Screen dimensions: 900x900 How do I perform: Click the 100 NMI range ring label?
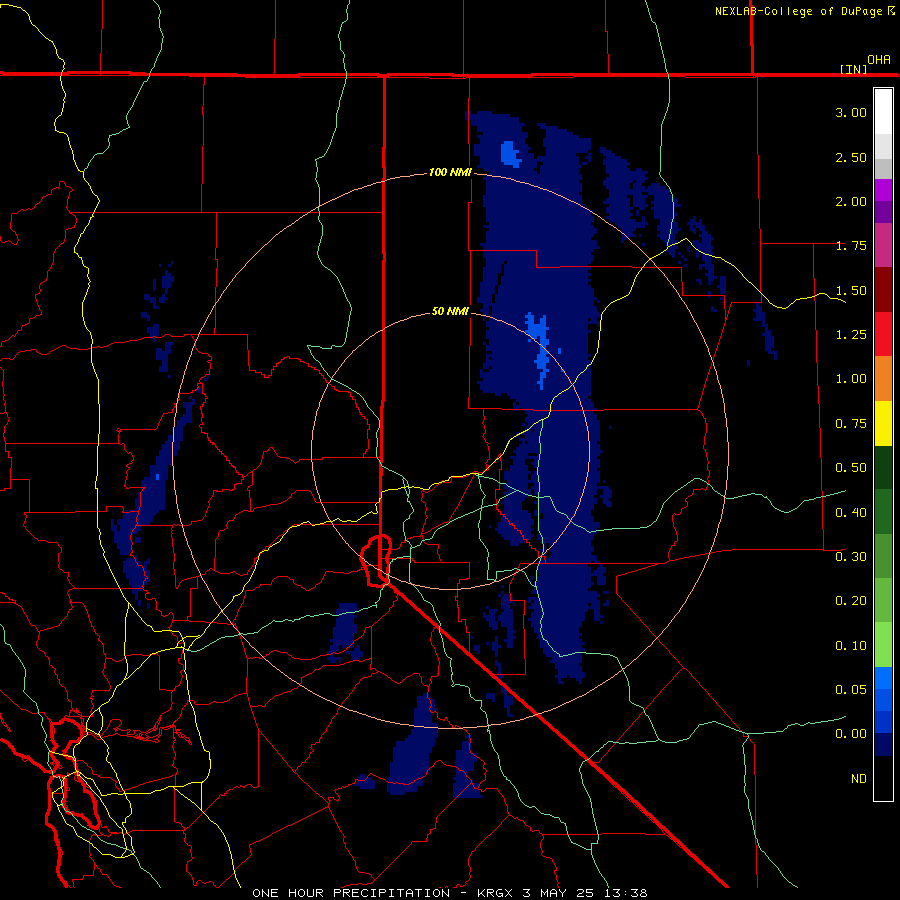(450, 172)
